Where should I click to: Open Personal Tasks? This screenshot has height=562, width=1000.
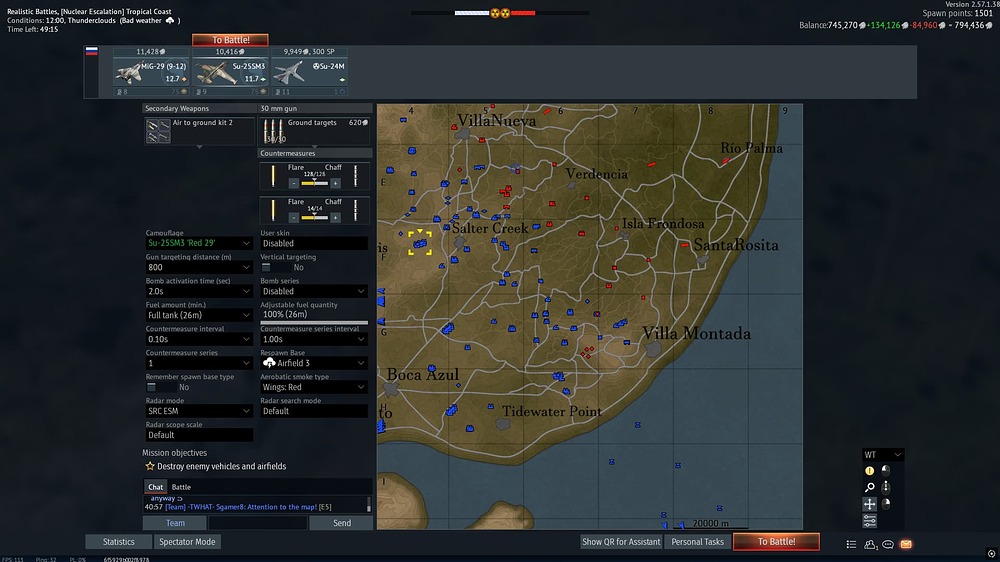click(698, 542)
